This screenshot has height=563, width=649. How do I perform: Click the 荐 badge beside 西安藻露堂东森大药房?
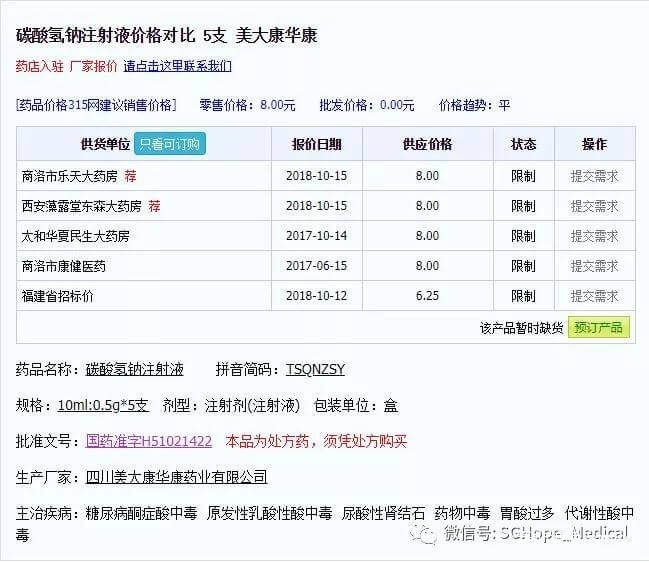pos(154,206)
